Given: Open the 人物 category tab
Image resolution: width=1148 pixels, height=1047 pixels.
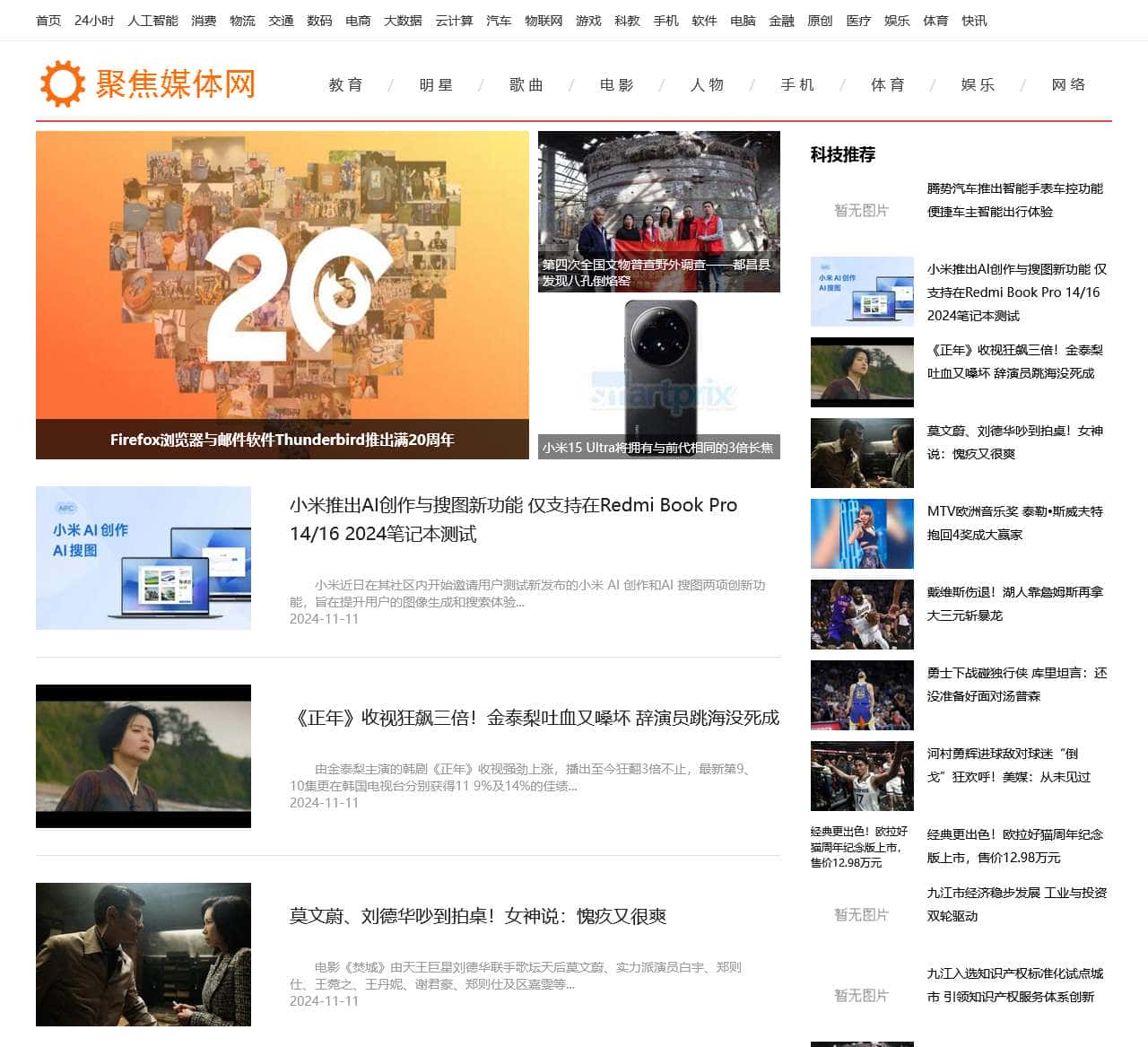Looking at the screenshot, I should (x=708, y=84).
